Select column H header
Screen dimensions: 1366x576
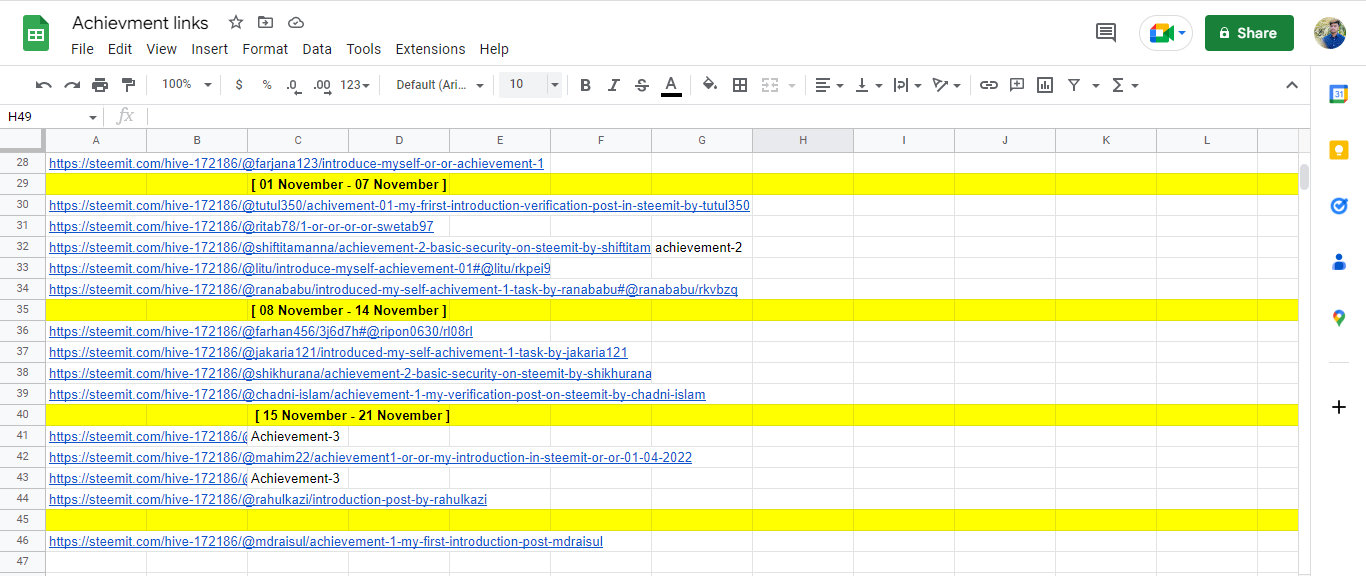[x=803, y=141]
